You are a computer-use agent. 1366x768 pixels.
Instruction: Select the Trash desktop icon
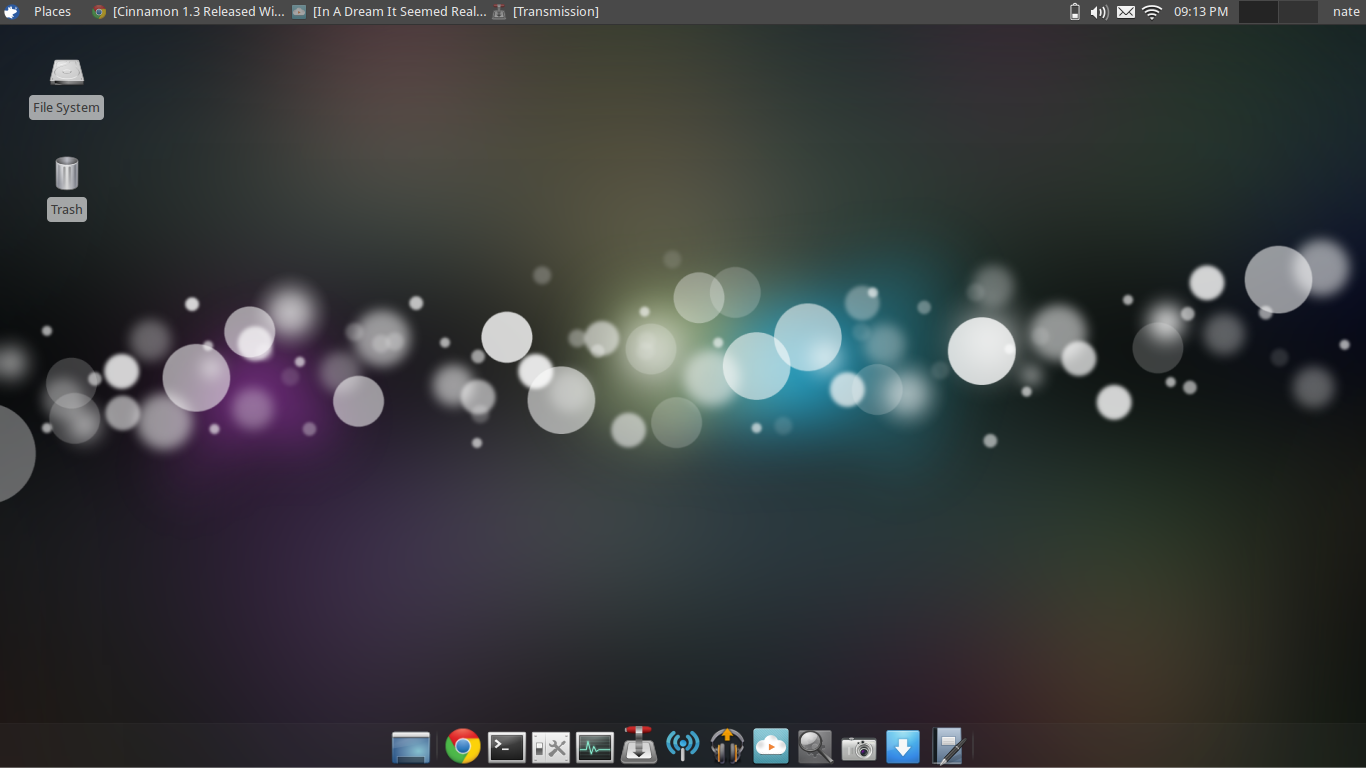point(67,188)
